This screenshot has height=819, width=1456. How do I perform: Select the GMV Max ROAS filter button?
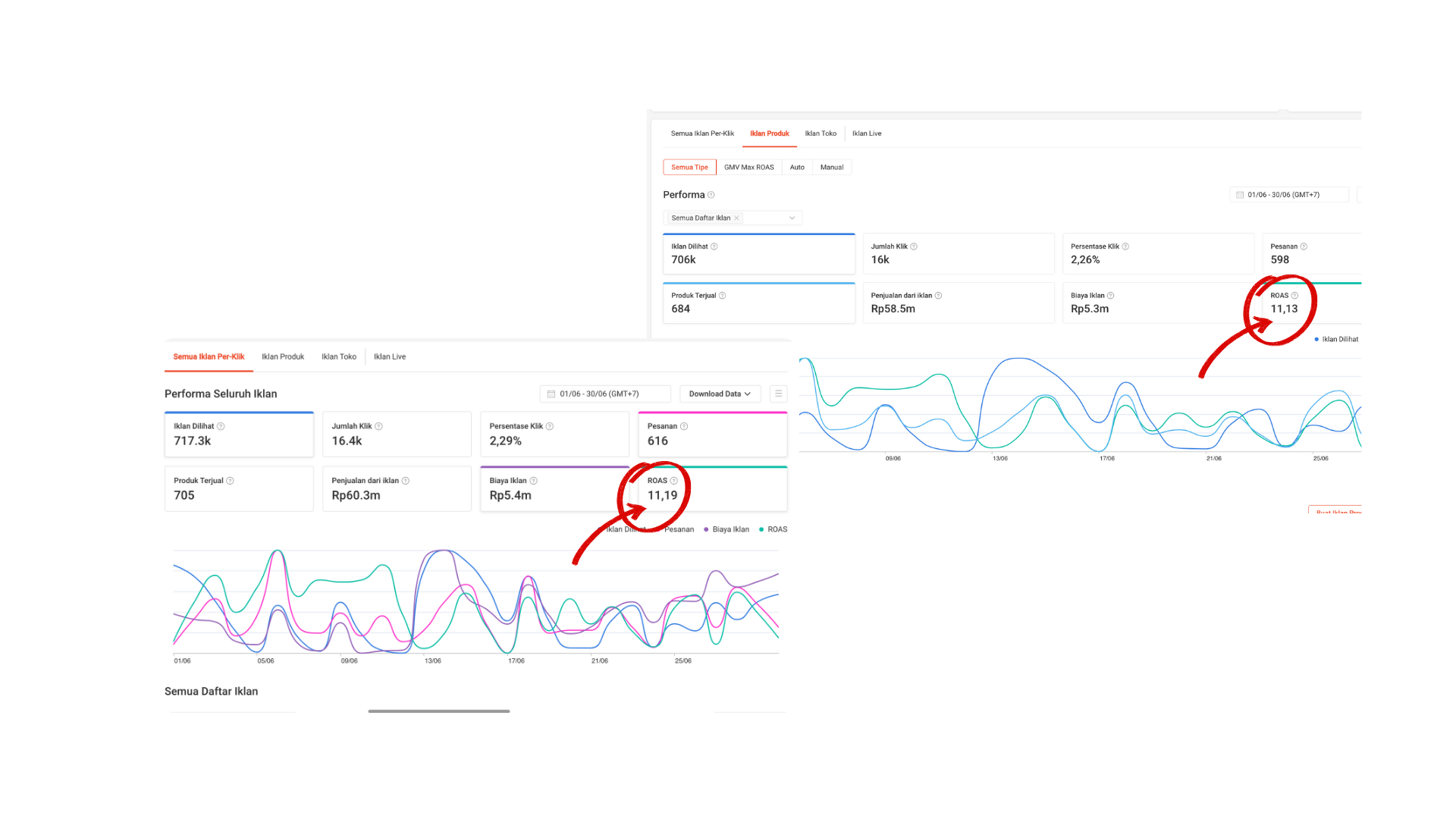[x=748, y=167]
